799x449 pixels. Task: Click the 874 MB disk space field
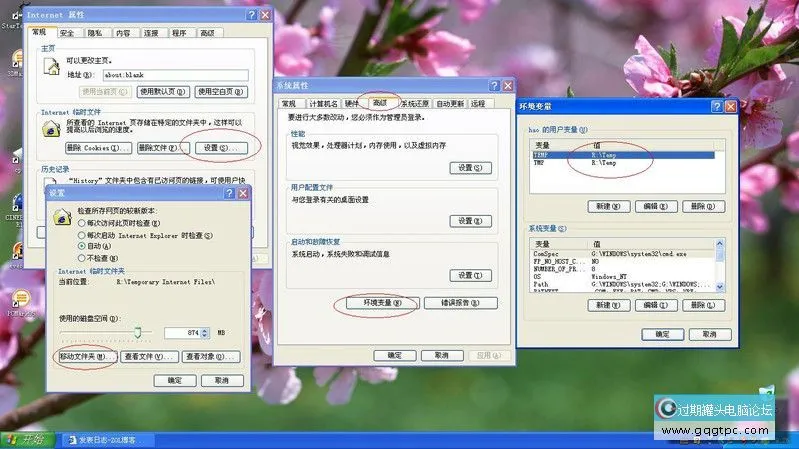click(182, 333)
